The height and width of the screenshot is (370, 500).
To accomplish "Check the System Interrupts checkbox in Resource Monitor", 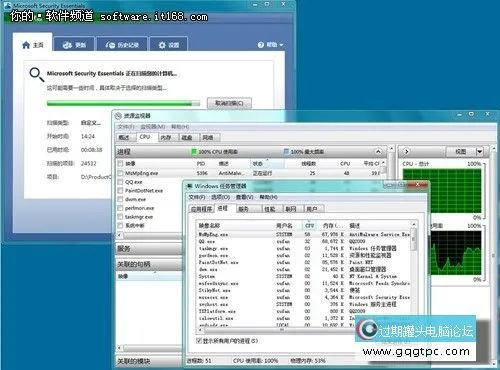I will coord(120,225).
